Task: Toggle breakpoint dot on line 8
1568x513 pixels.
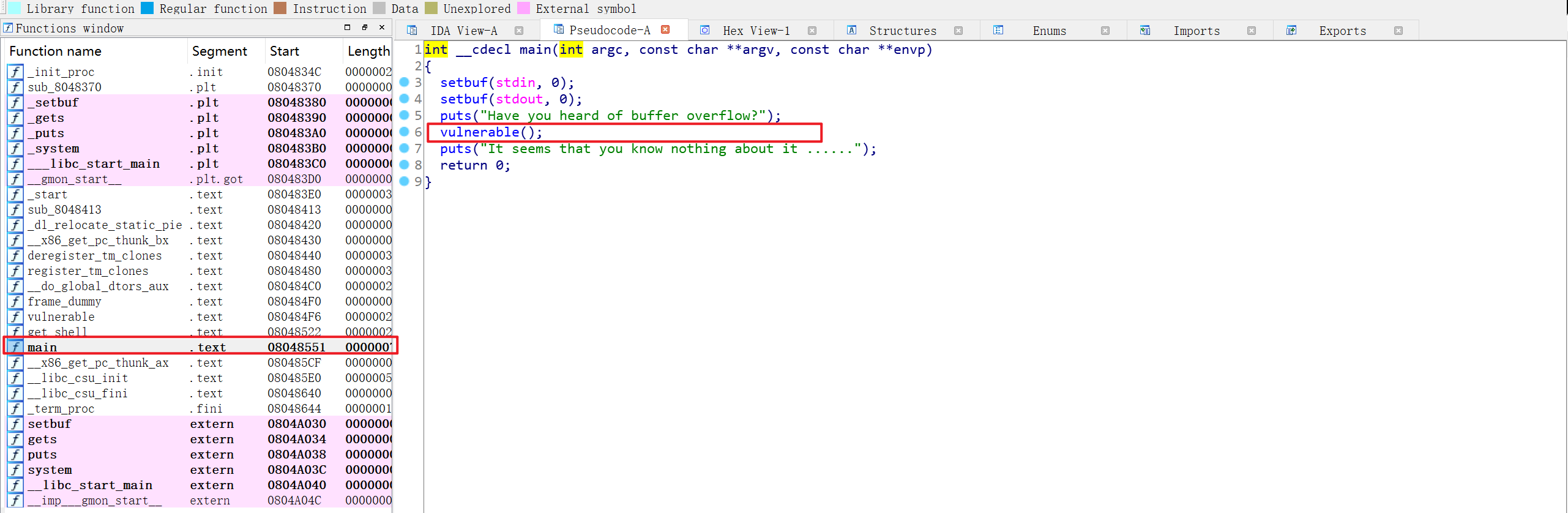Action: (404, 165)
